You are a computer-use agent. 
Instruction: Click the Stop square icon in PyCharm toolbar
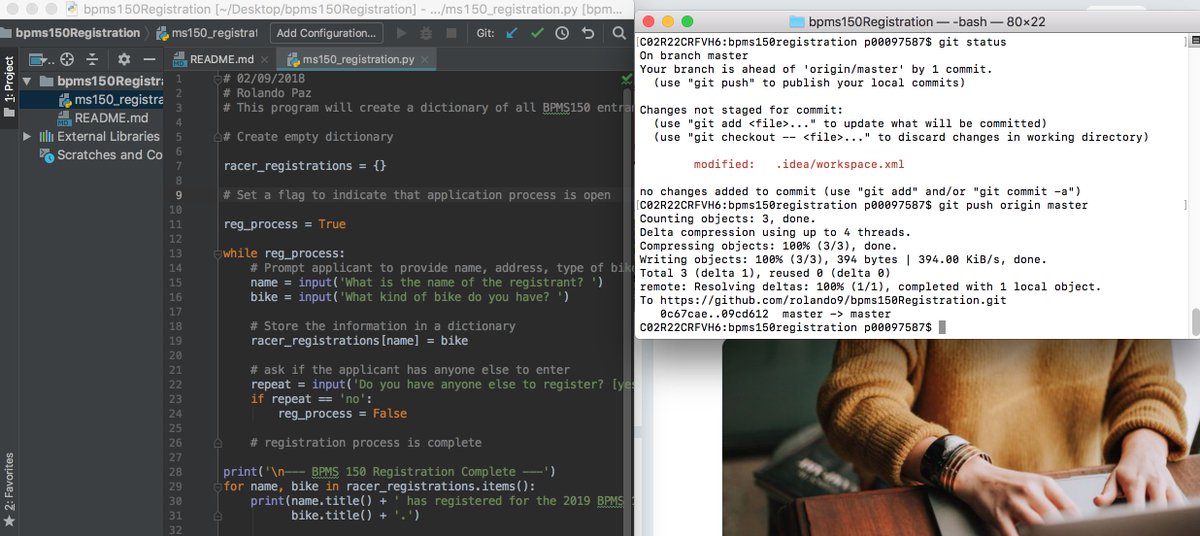tap(451, 33)
